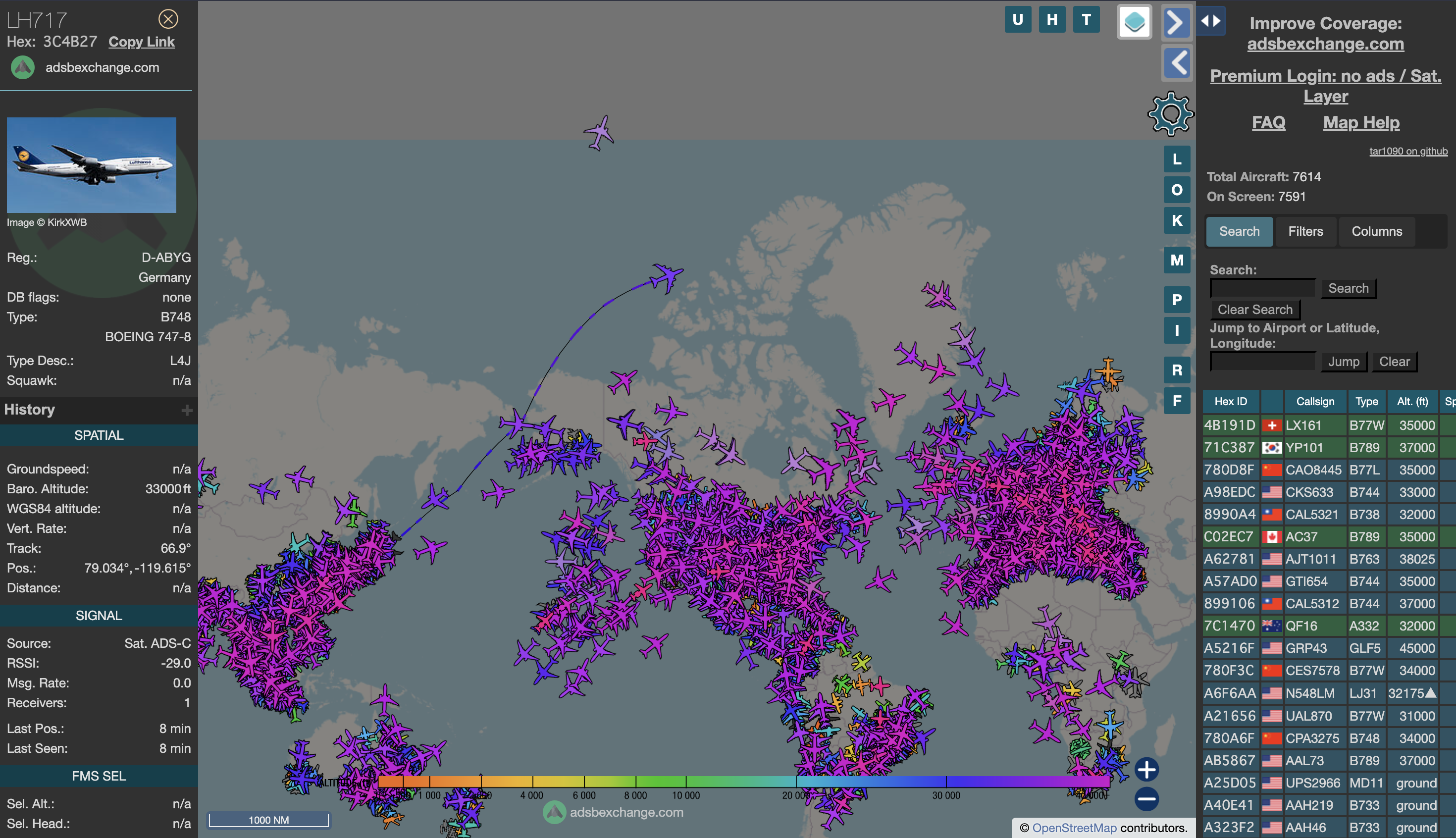Click the lone plane icon over the Arctic
1456x838 pixels.
coord(599,133)
